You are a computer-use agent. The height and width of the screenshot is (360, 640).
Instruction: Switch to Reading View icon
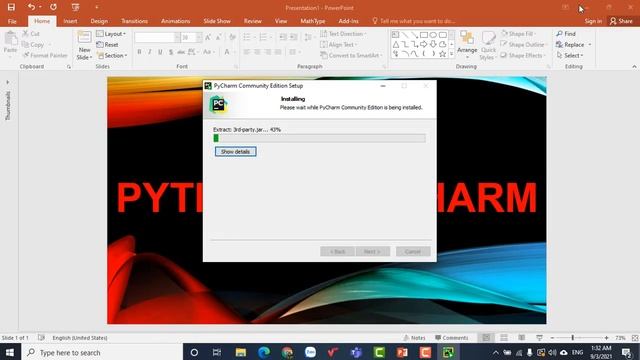[x=522, y=338]
